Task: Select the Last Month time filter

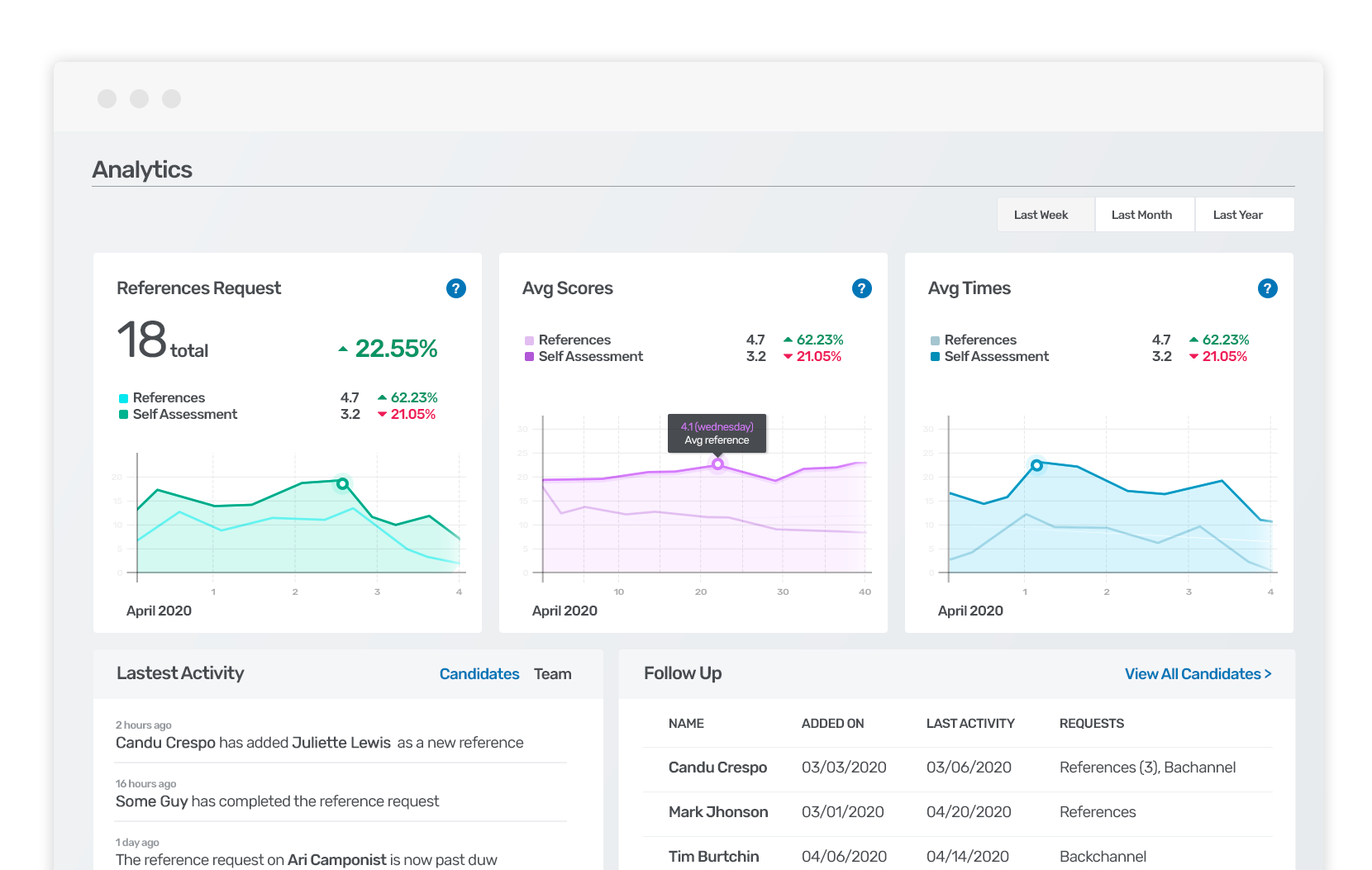Action: pos(1141,215)
